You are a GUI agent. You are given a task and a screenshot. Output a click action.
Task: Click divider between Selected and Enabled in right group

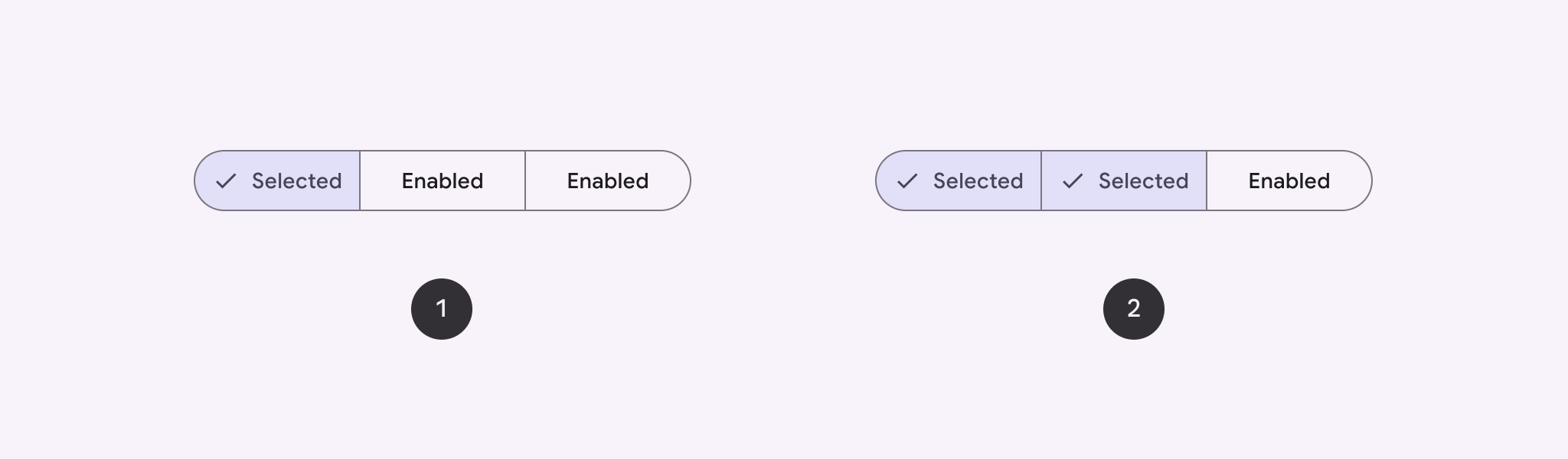pyautogui.click(x=1207, y=181)
